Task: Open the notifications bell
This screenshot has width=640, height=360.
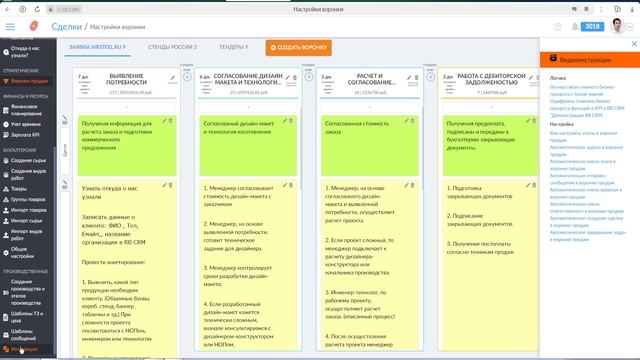Action: 575,27
